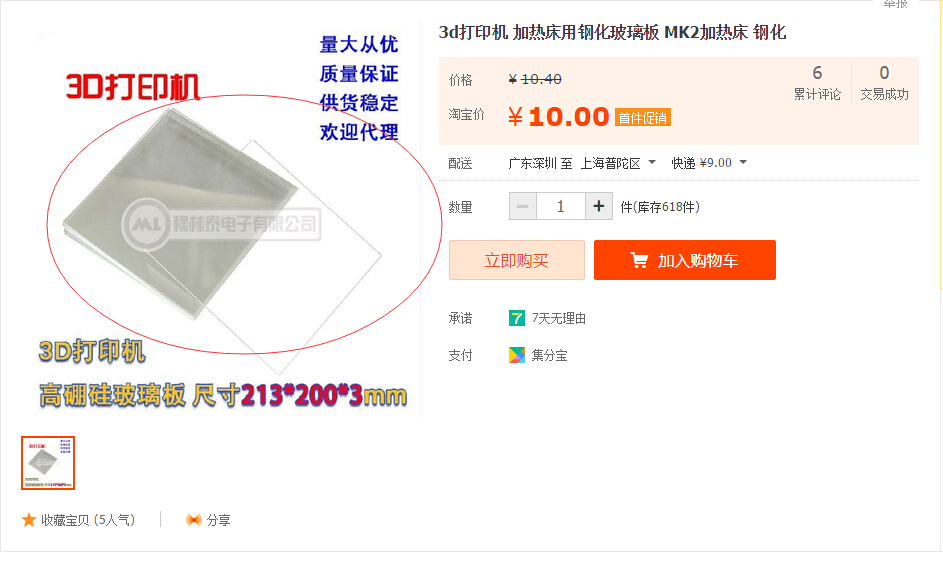Screen dimensions: 943x568
Task: Click the 首件促销 promotion tag
Action: 642,117
